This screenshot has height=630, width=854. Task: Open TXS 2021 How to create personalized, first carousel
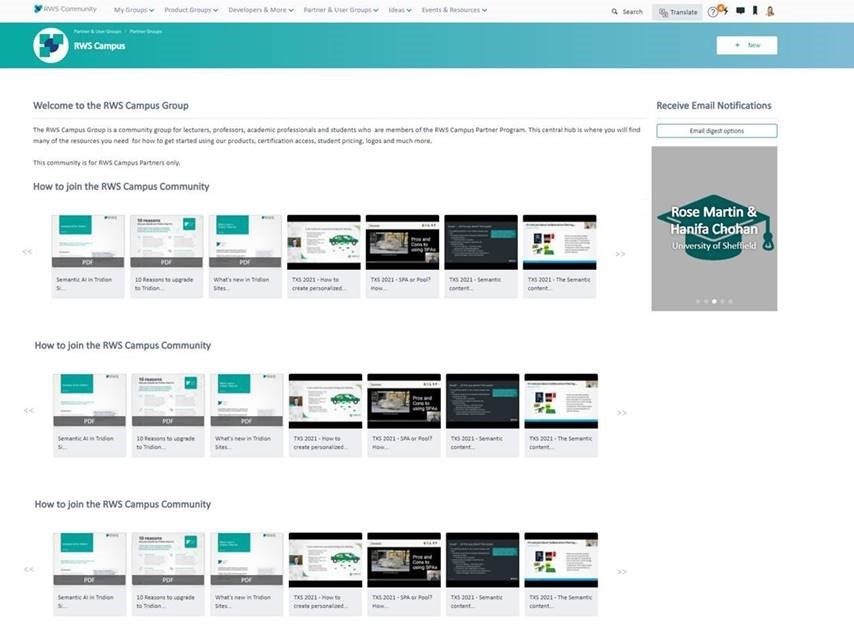click(324, 256)
